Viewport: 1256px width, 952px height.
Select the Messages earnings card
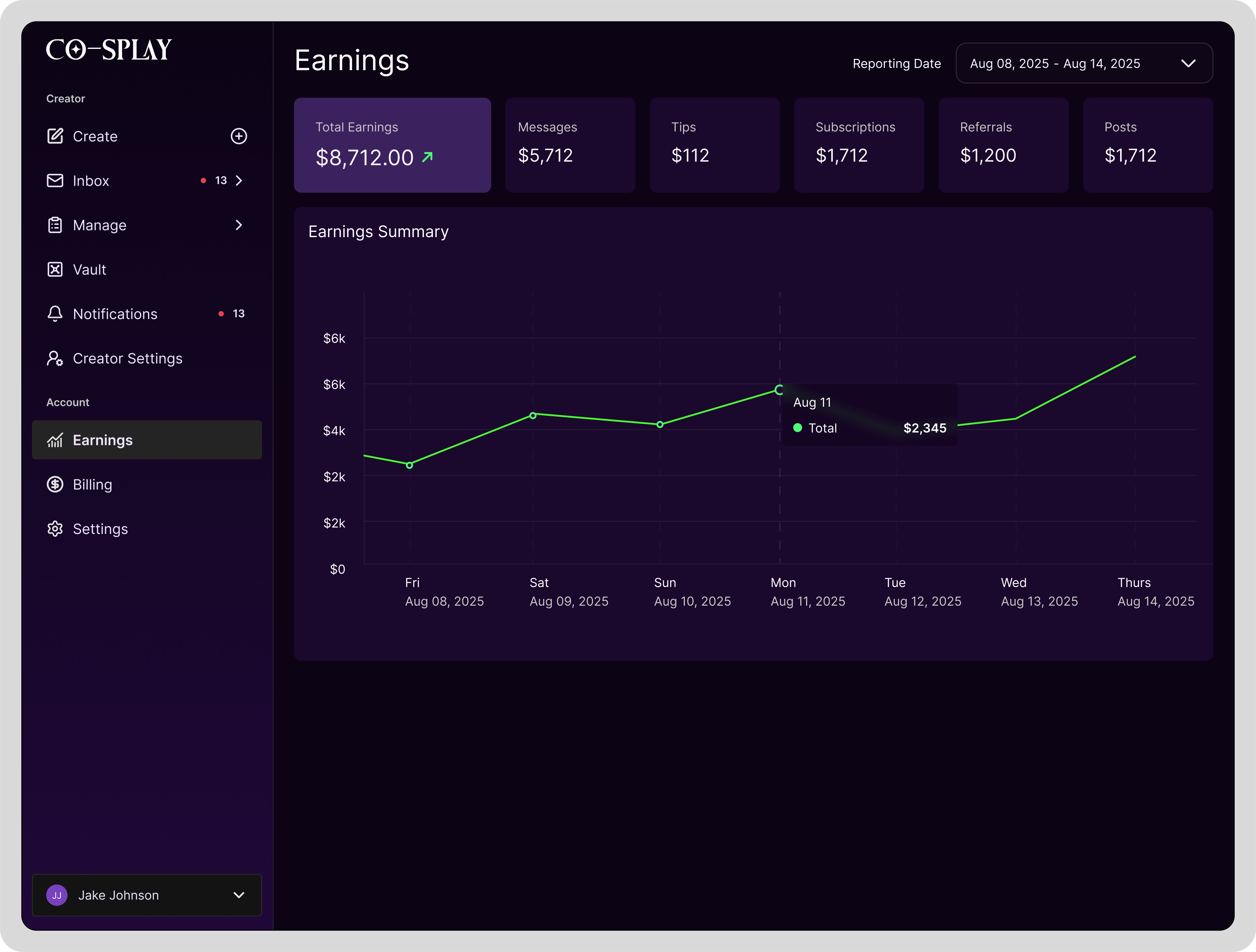tap(570, 145)
